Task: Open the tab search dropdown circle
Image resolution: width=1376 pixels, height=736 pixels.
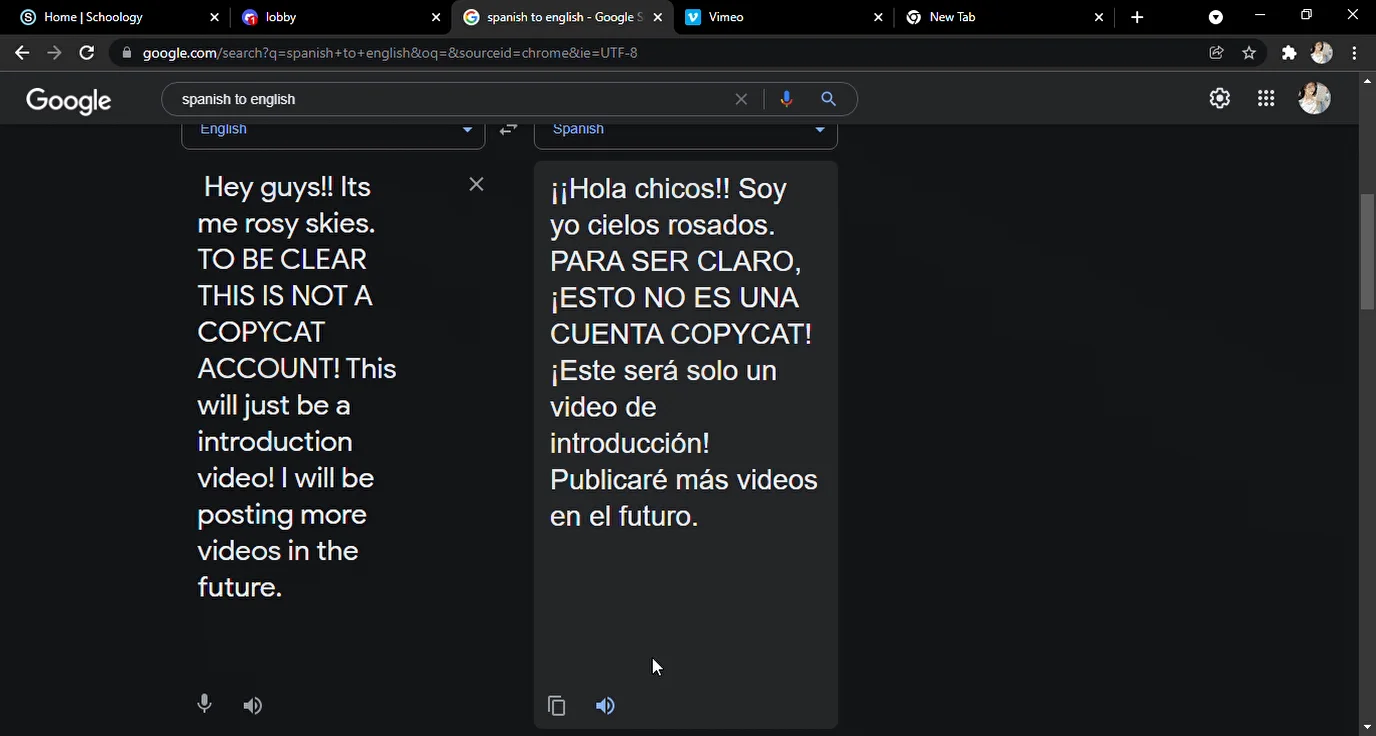Action: [1216, 17]
